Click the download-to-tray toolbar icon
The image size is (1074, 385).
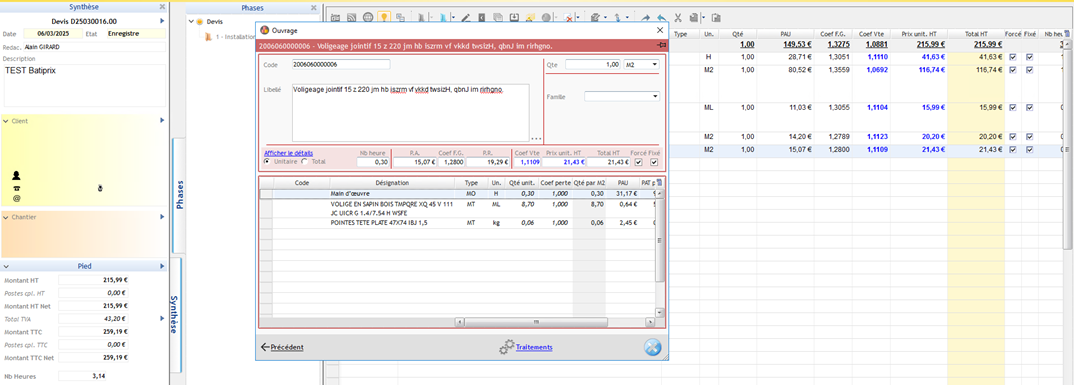click(x=514, y=17)
